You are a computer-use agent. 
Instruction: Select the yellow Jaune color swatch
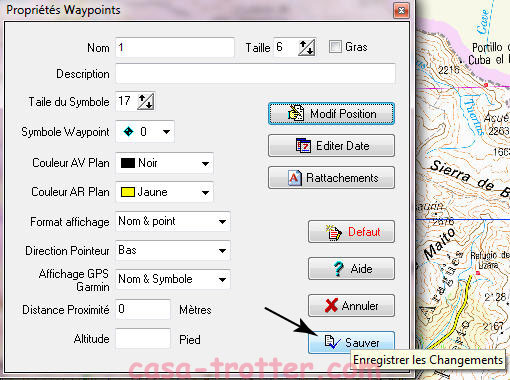[127, 192]
